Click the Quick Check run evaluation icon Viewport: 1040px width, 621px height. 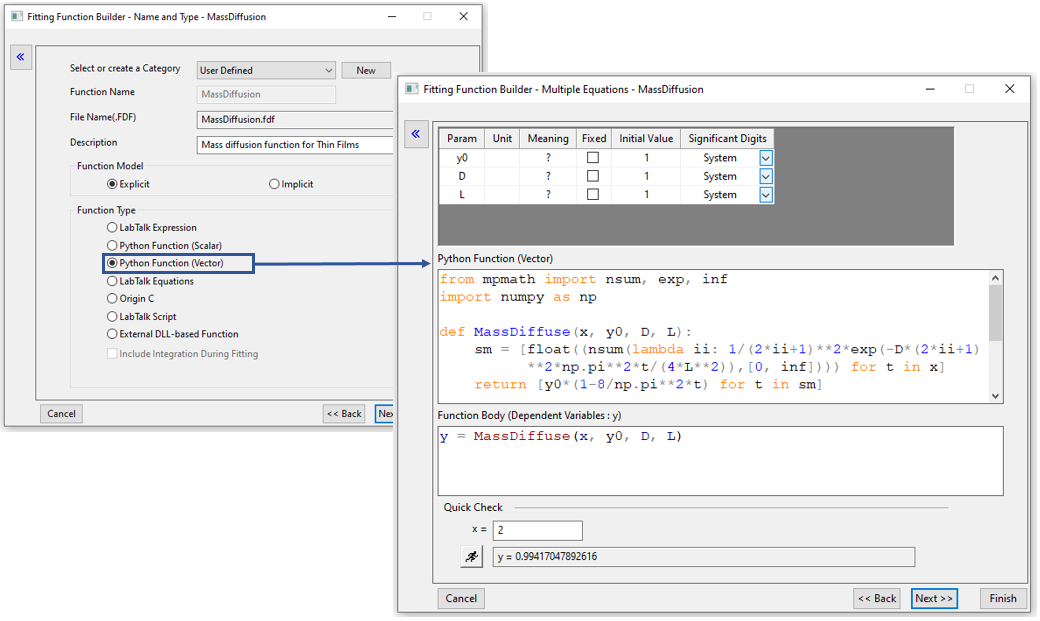point(471,557)
